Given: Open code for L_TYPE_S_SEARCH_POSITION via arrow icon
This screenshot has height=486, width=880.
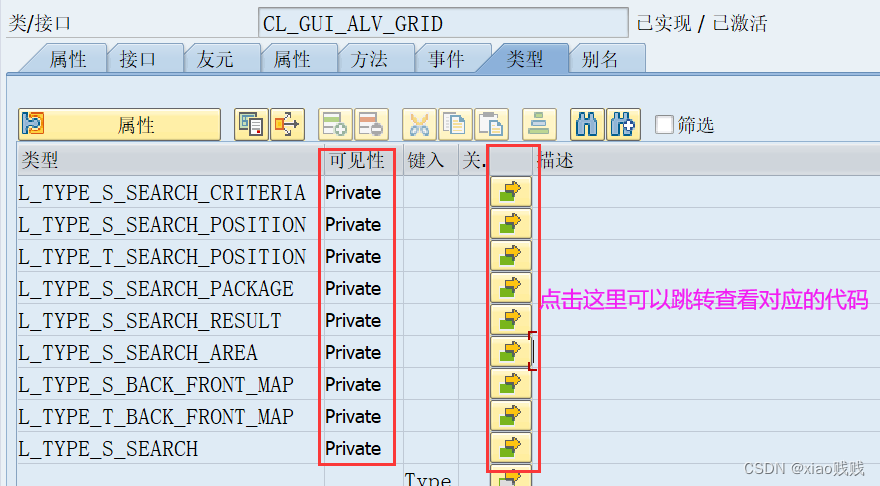Looking at the screenshot, I should [511, 224].
